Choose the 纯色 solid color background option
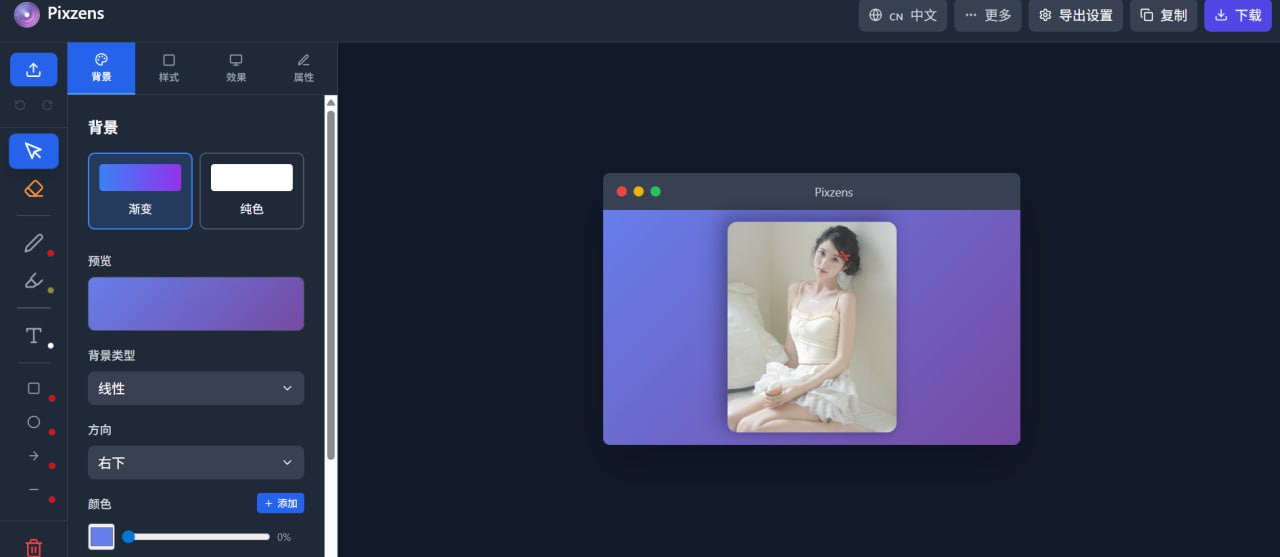Screen dimensions: 1280x557 [x=252, y=191]
